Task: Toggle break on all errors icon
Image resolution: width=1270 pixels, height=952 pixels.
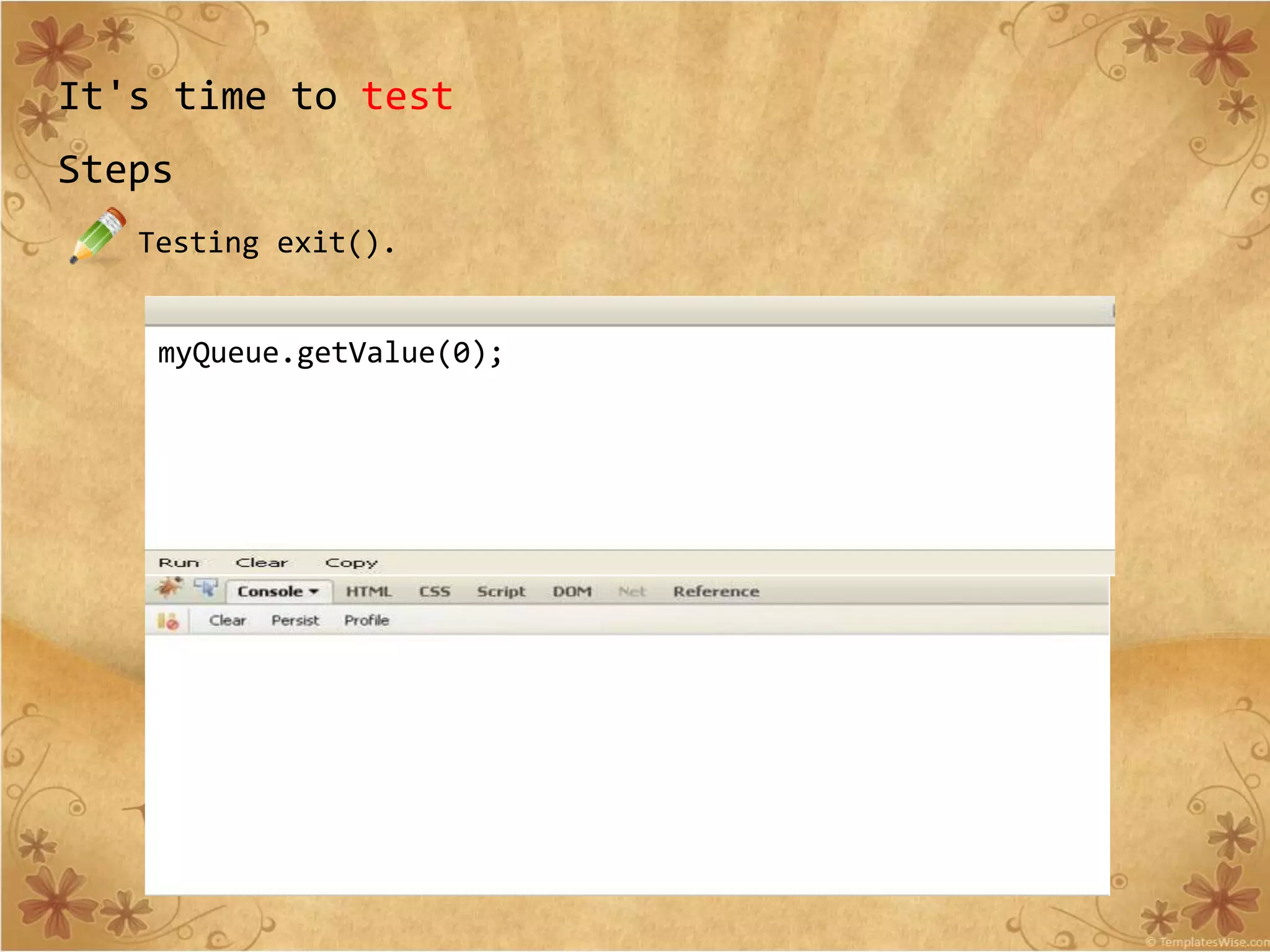Action: point(168,620)
